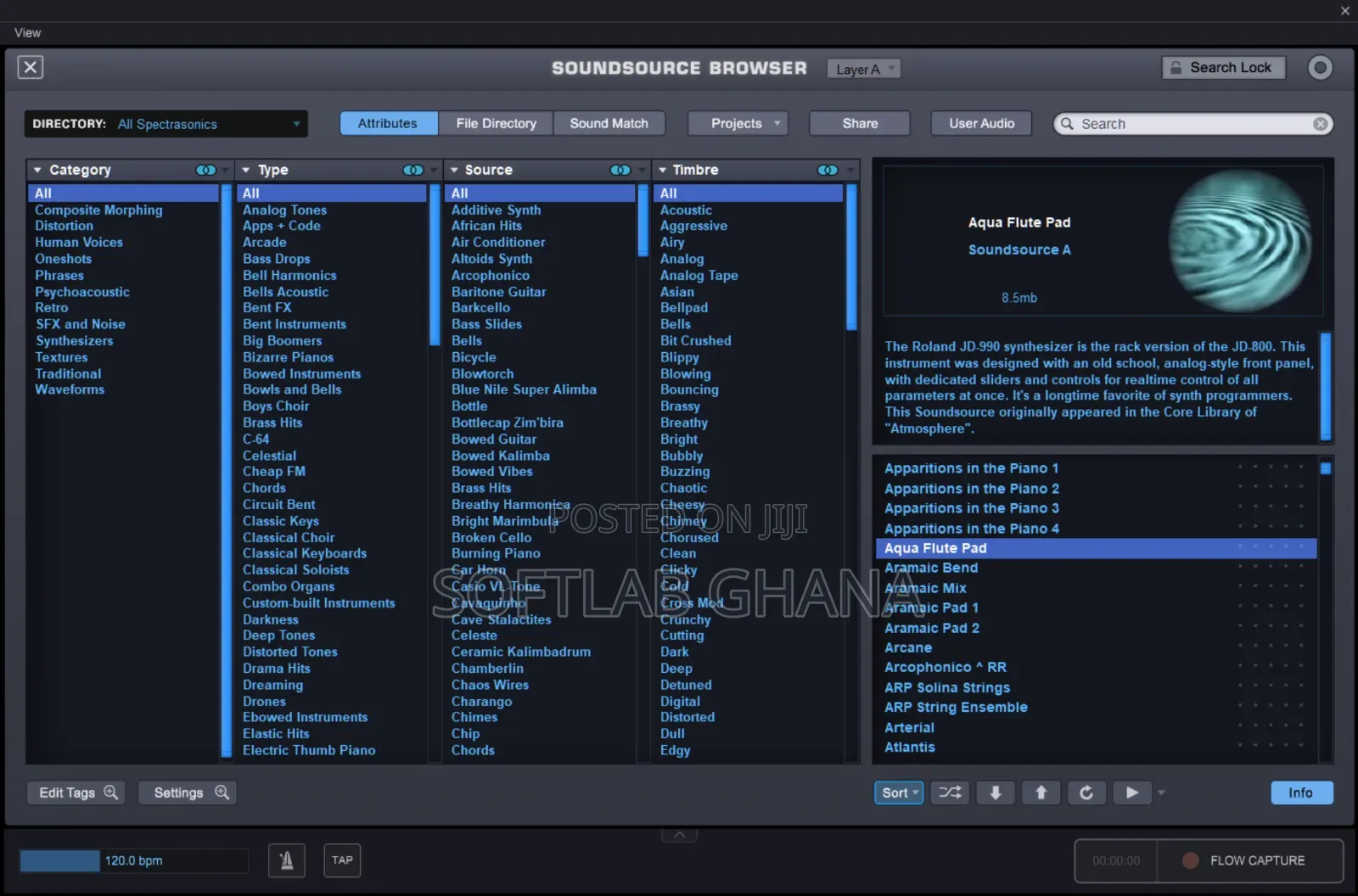Image resolution: width=1358 pixels, height=896 pixels.
Task: Select the Bit Crushed timbre
Action: pyautogui.click(x=696, y=341)
